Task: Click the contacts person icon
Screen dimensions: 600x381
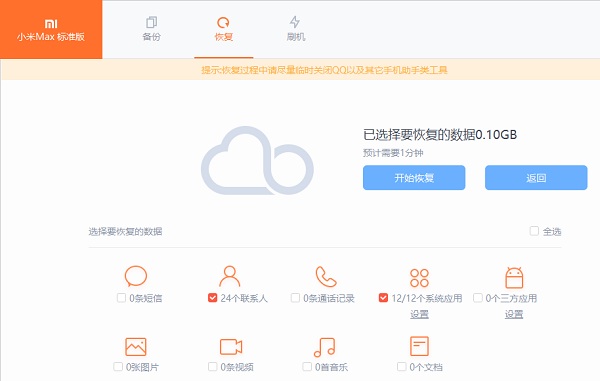Action: 230,276
